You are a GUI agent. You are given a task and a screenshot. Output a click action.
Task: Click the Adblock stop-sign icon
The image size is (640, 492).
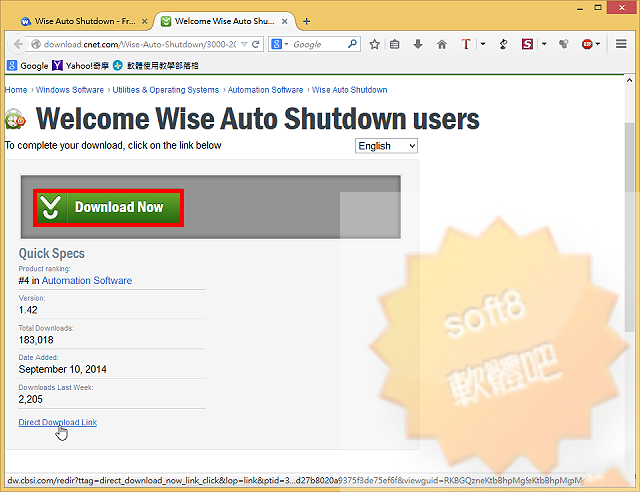(587, 44)
